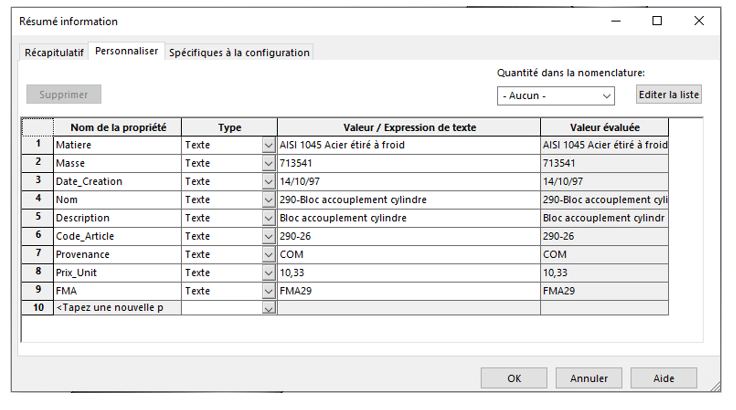Select row header number 9
The image size is (736, 410).
38,291
